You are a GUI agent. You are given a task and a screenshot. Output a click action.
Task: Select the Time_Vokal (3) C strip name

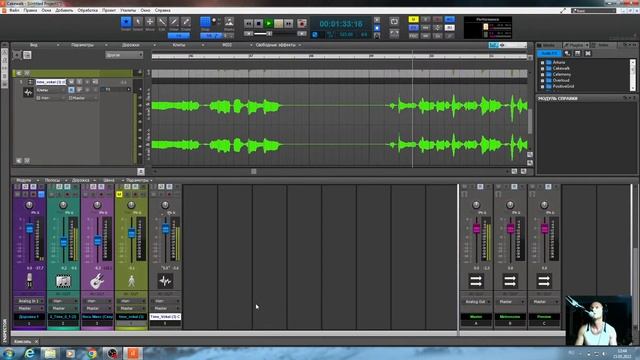coord(165,316)
